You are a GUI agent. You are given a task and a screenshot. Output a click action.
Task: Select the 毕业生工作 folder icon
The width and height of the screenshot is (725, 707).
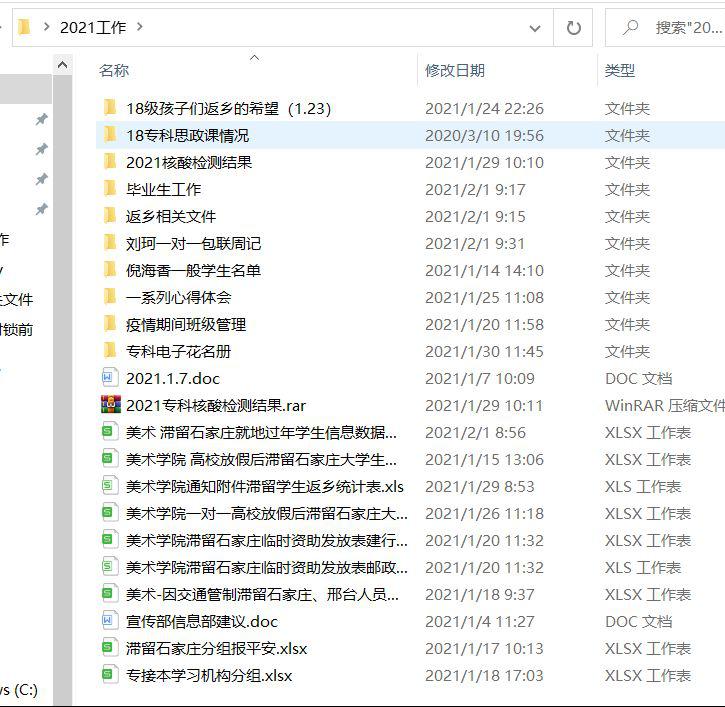pos(110,189)
